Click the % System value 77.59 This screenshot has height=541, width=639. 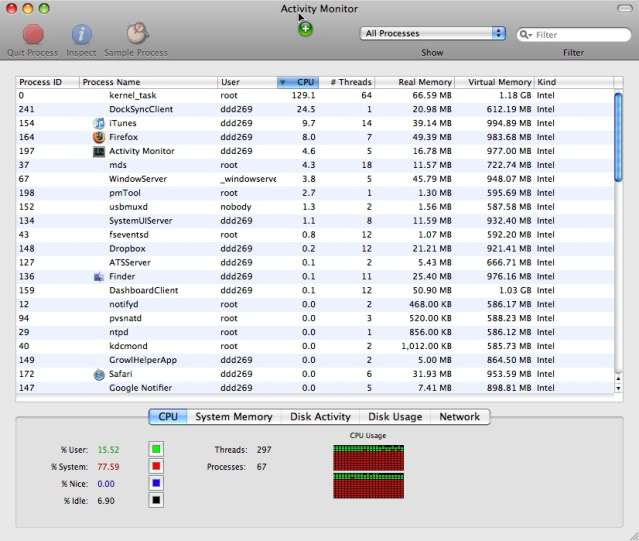click(x=108, y=467)
